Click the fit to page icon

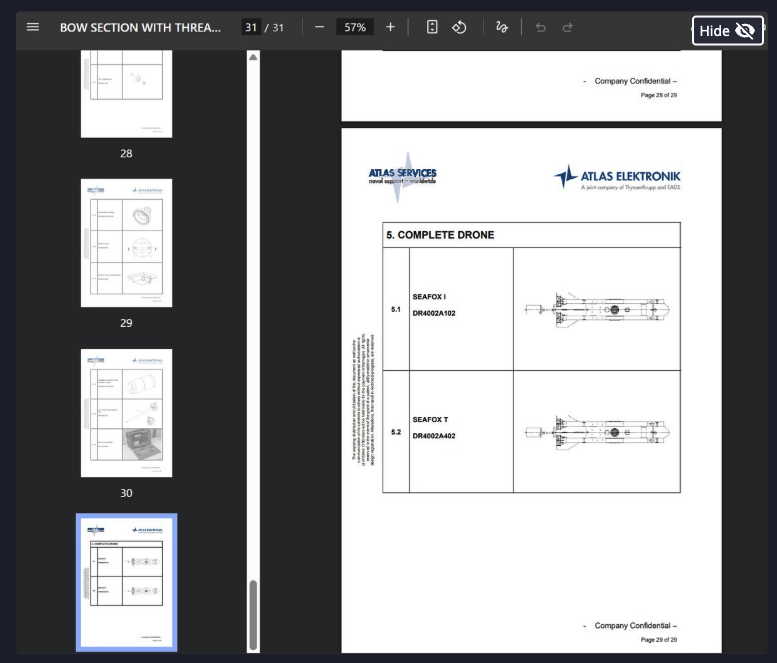[x=432, y=27]
